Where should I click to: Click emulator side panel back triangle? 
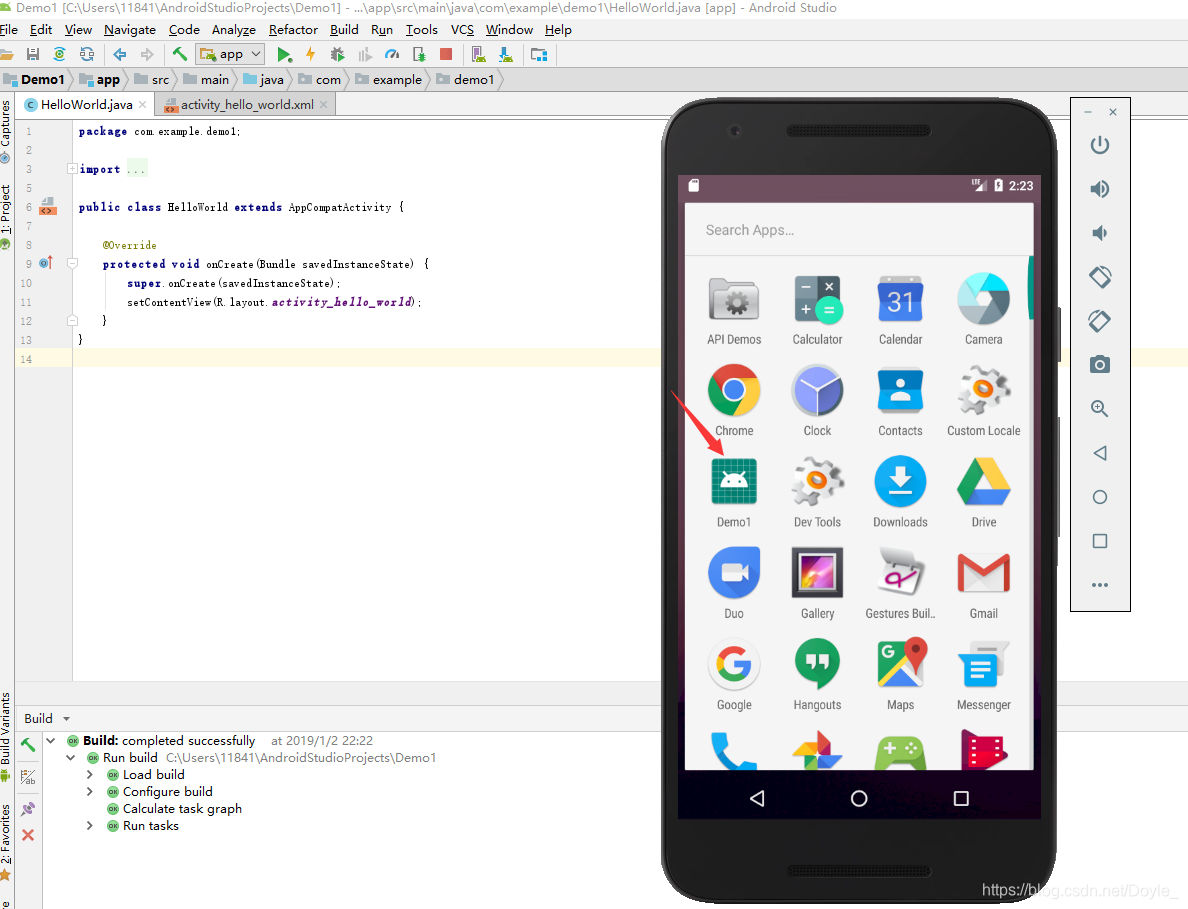1100,453
